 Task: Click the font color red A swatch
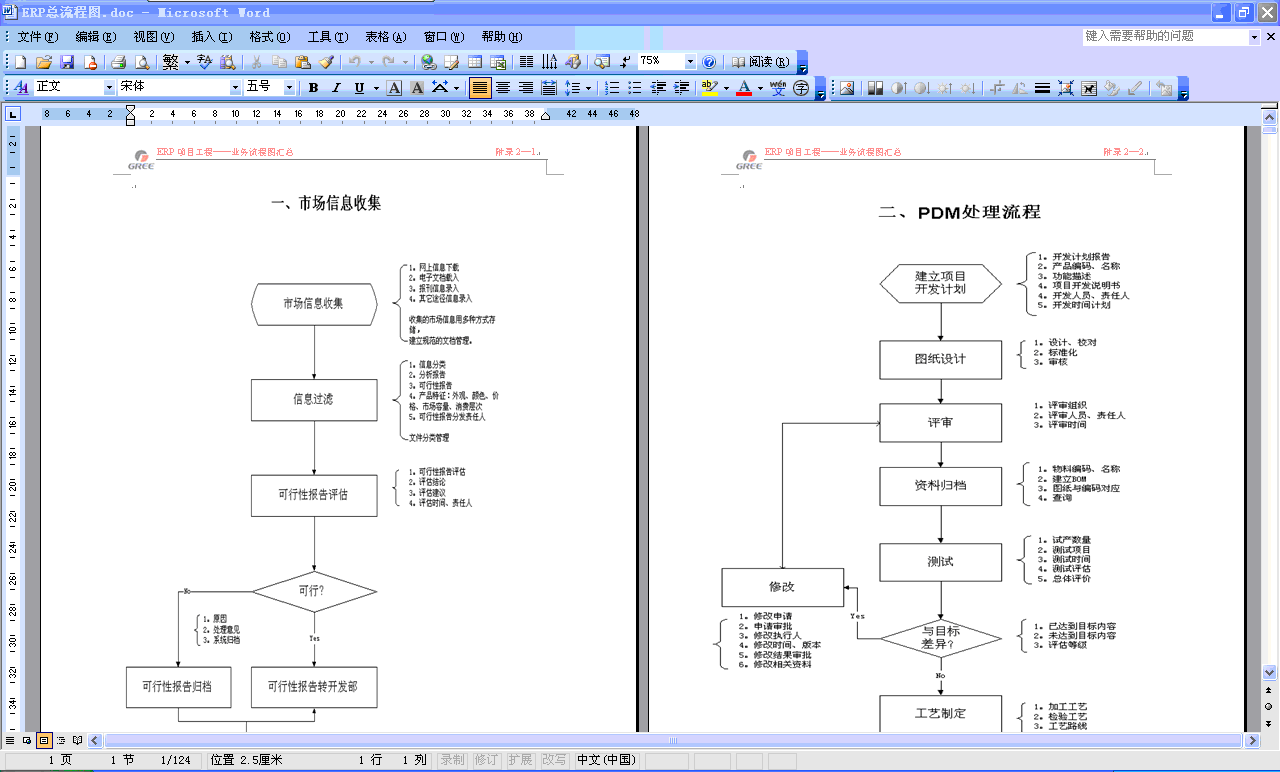[x=743, y=88]
